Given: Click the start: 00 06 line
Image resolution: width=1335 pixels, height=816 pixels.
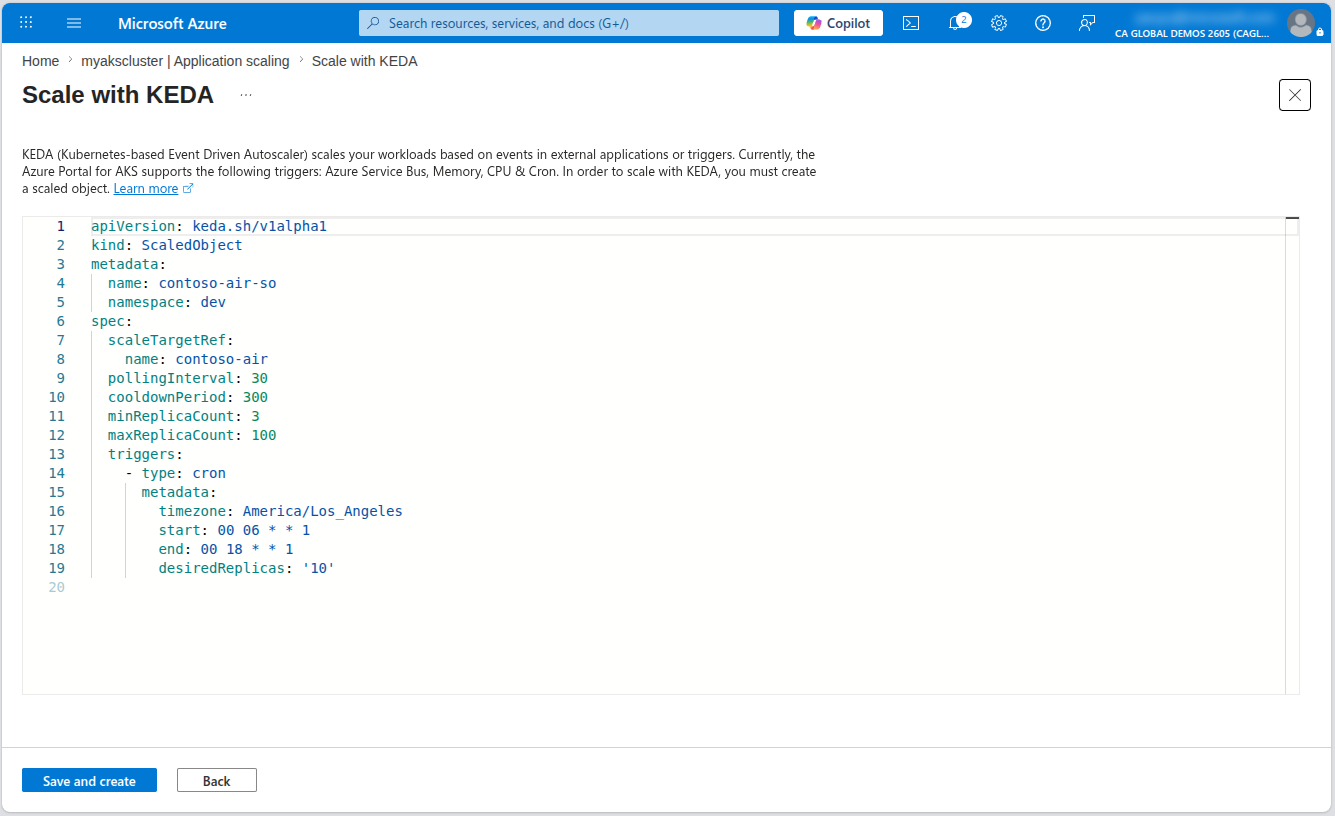Looking at the screenshot, I should click(x=234, y=530).
